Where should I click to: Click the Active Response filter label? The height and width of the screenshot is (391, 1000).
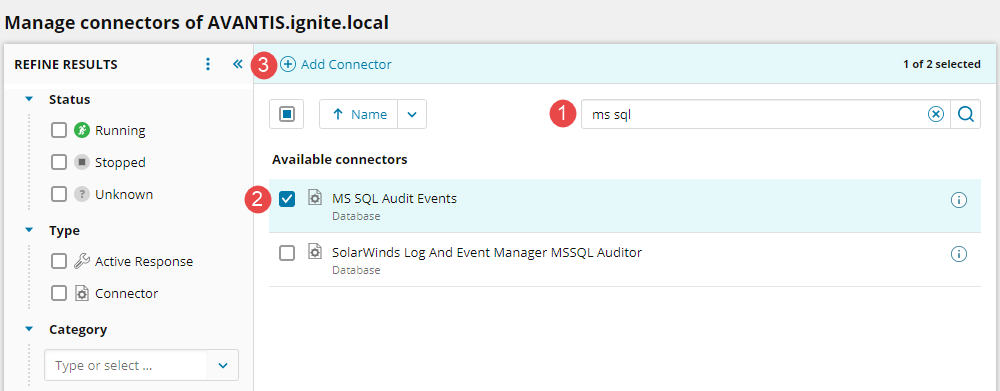click(144, 262)
